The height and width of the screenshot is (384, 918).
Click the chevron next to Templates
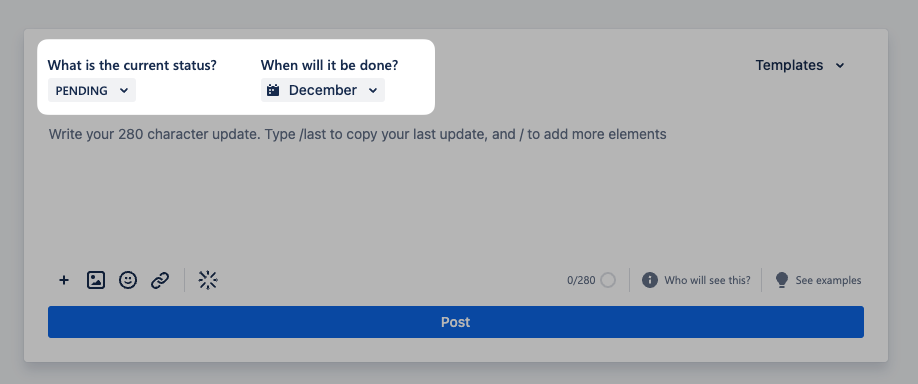(x=840, y=66)
